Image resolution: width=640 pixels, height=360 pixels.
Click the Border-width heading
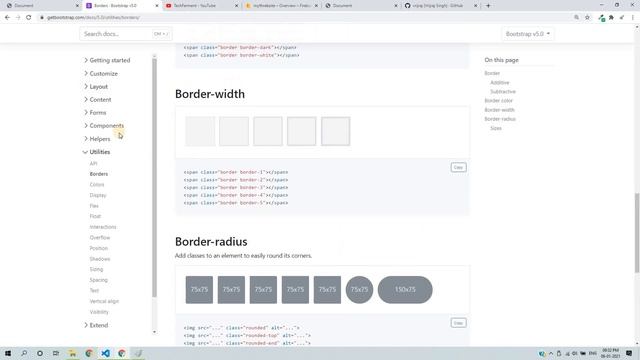click(x=210, y=94)
